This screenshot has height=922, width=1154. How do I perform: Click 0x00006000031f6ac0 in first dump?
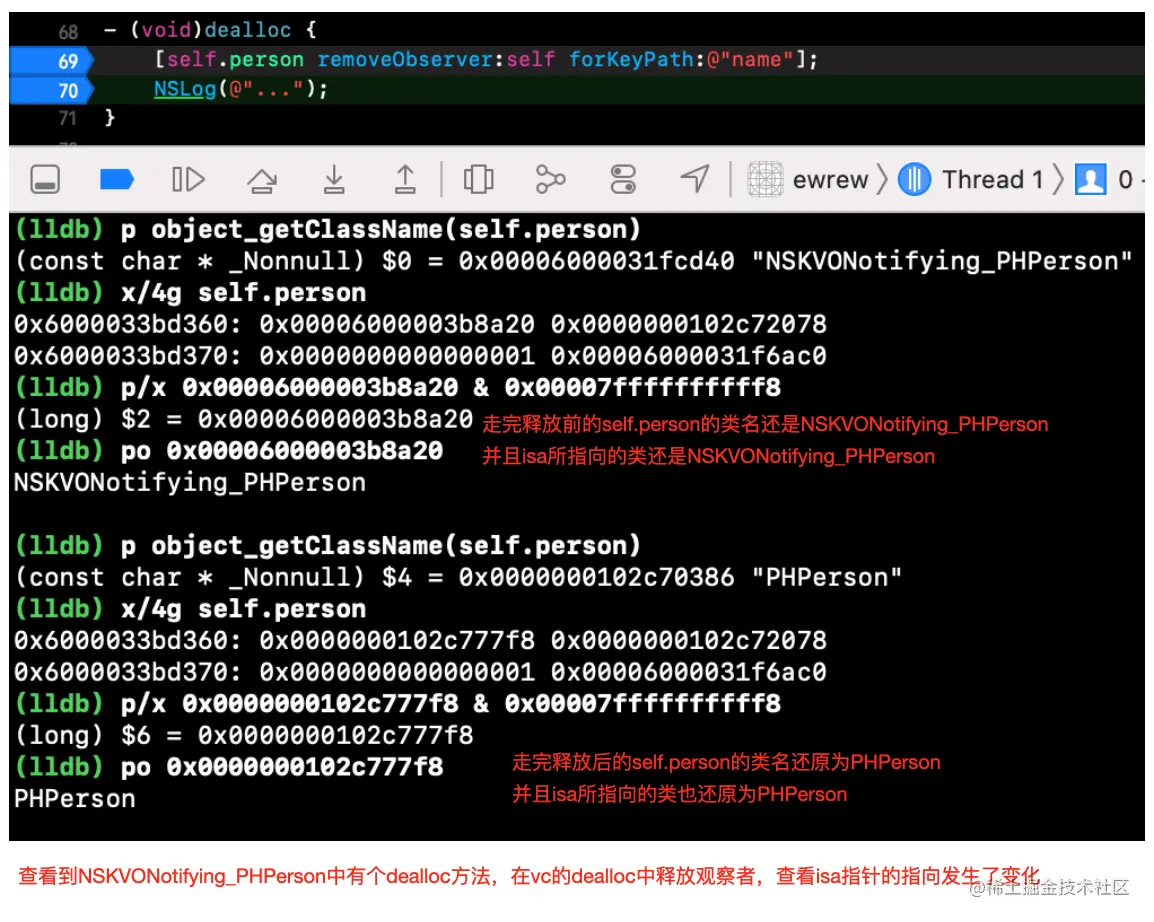[x=689, y=356]
